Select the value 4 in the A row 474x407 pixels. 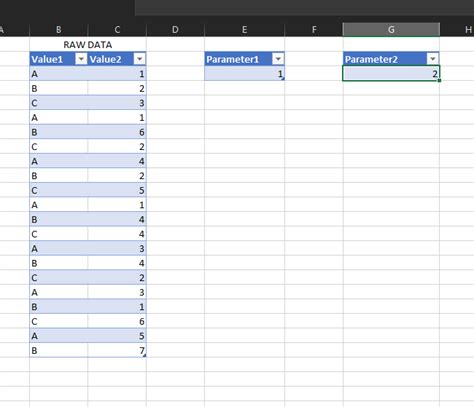pyautogui.click(x=117, y=161)
